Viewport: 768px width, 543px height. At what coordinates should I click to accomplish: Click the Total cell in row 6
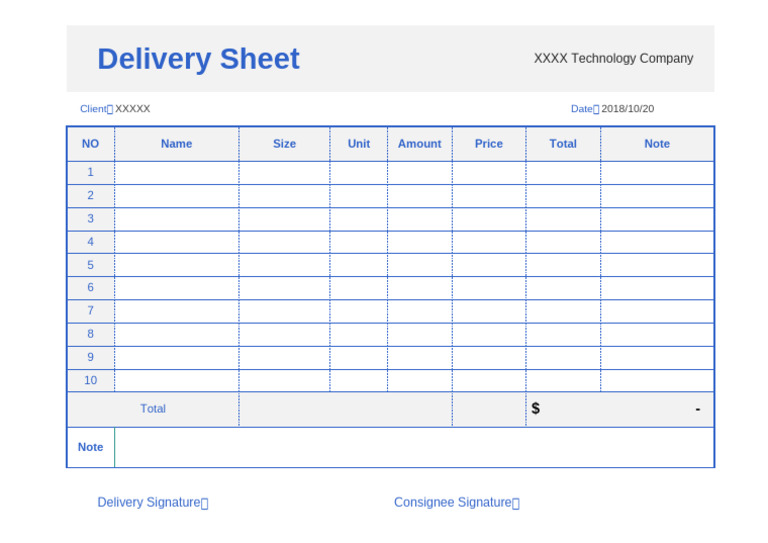563,288
